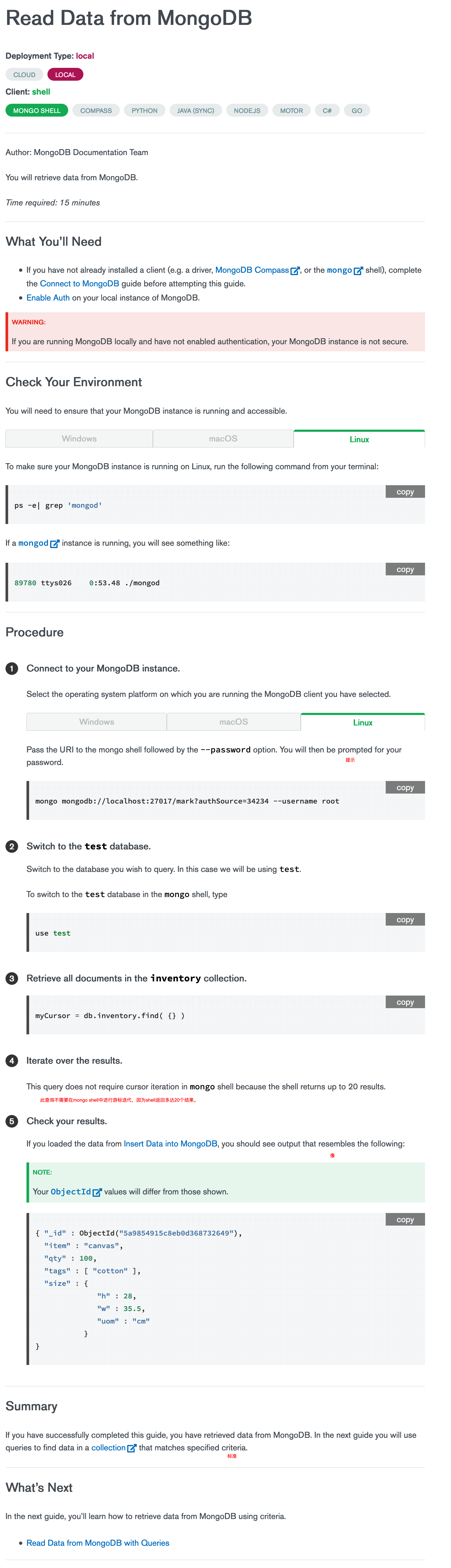
Task: Choose the NODE.JS client pill
Action: point(247,110)
